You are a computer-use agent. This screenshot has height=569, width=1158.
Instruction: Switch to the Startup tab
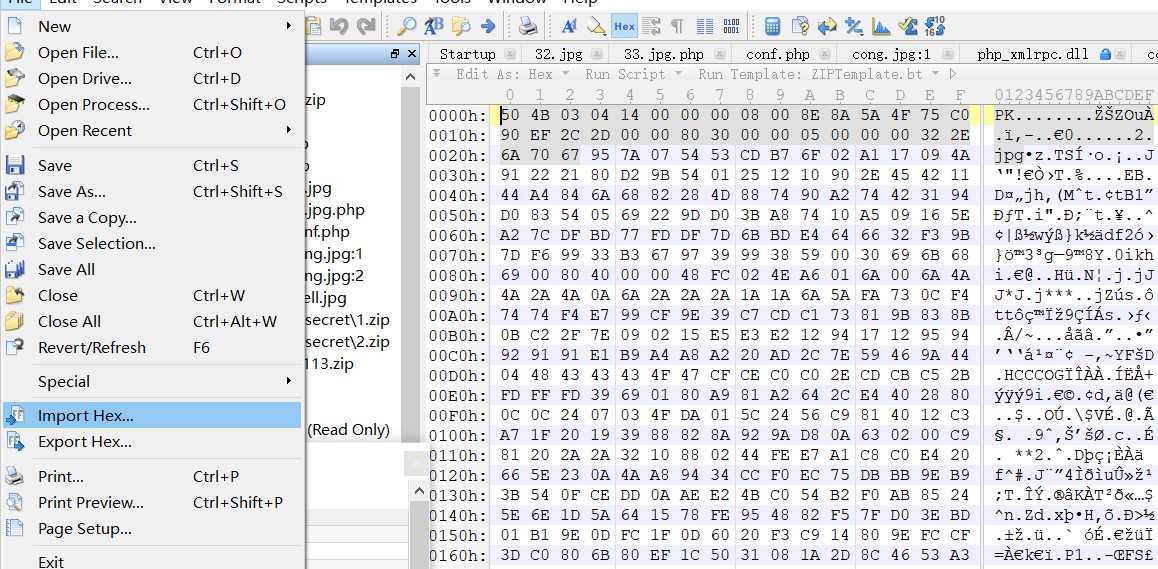click(467, 55)
